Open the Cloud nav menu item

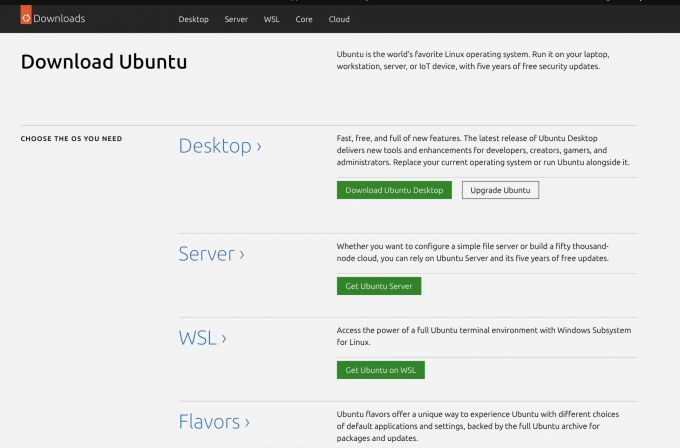[339, 19]
